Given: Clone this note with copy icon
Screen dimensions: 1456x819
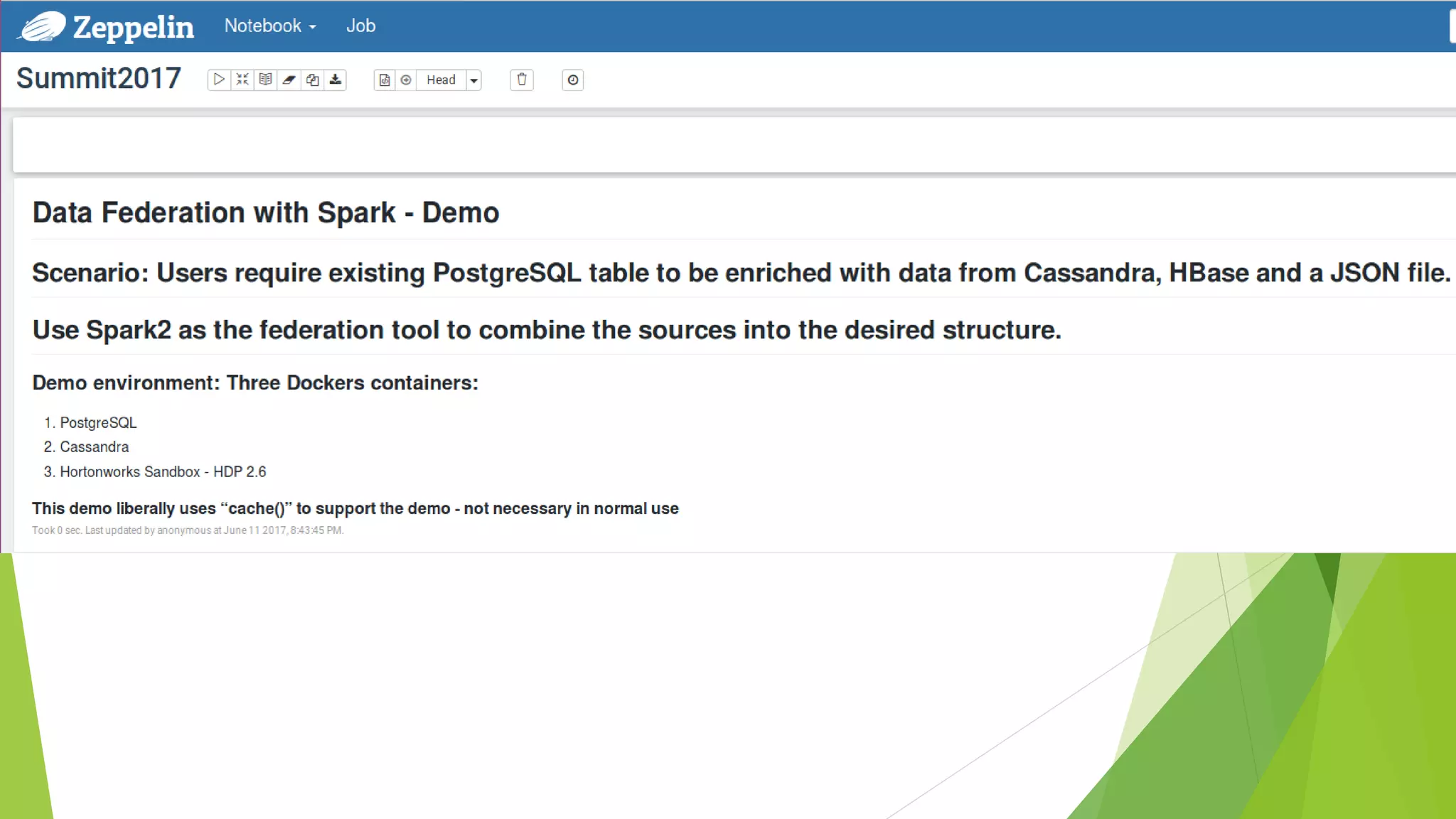Looking at the screenshot, I should click(x=312, y=80).
